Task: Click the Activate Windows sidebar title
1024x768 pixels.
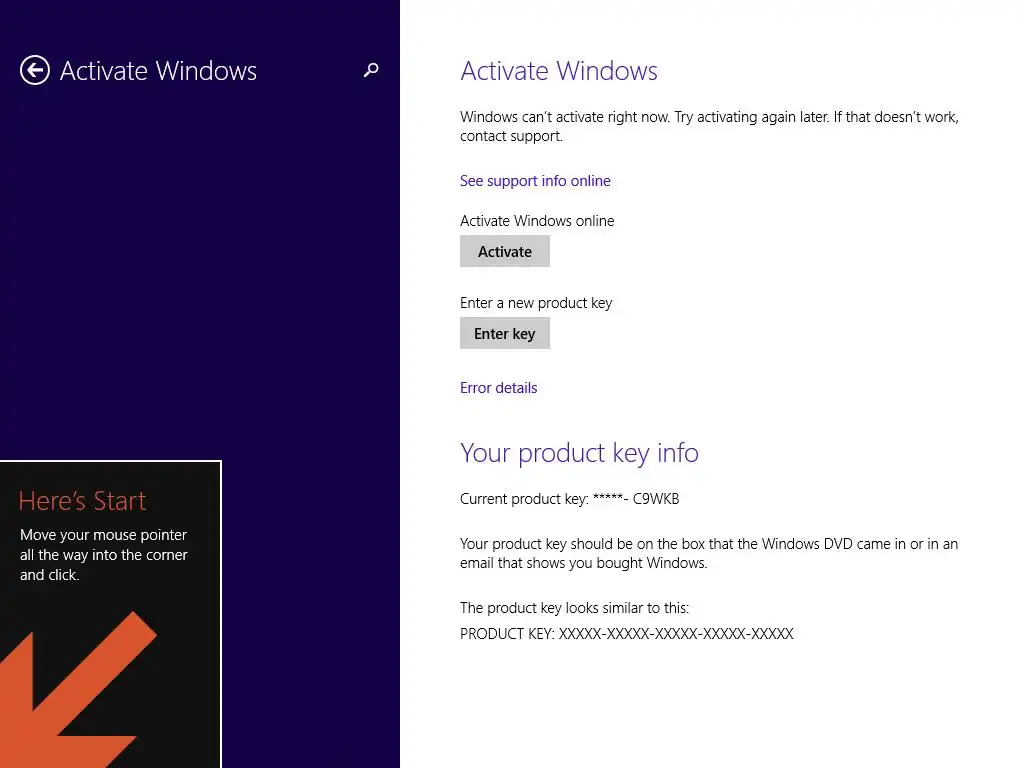Action: 158,71
